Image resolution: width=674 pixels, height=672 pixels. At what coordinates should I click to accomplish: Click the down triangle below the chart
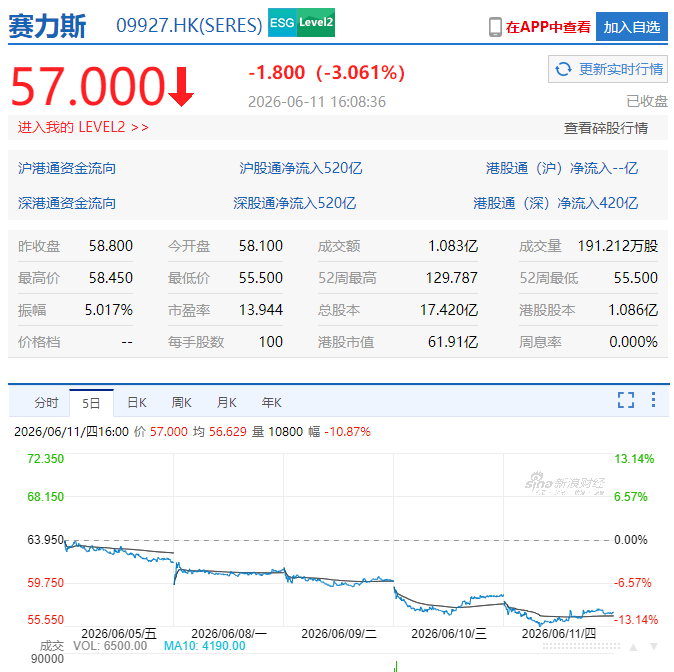(654, 646)
